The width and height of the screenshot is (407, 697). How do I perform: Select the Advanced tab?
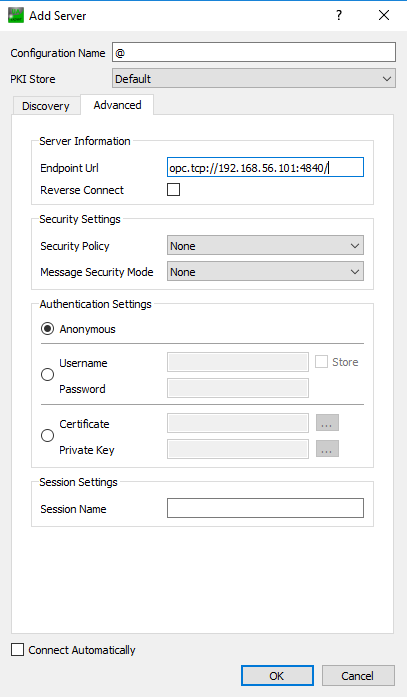[x=117, y=105]
